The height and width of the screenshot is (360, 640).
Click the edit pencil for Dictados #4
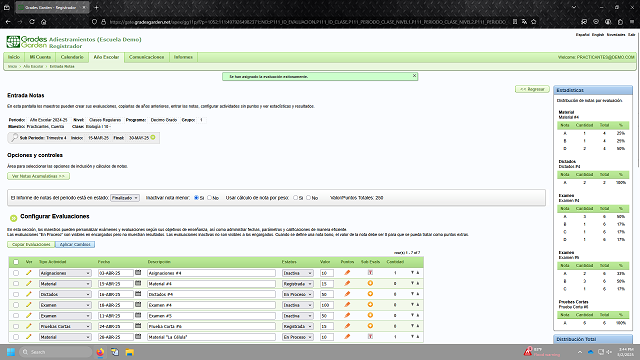tap(29, 294)
